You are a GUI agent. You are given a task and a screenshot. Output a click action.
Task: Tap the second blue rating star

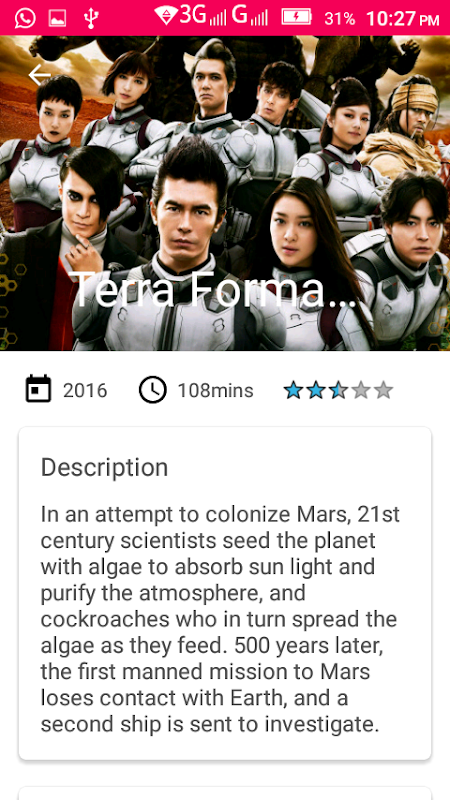coord(316,391)
